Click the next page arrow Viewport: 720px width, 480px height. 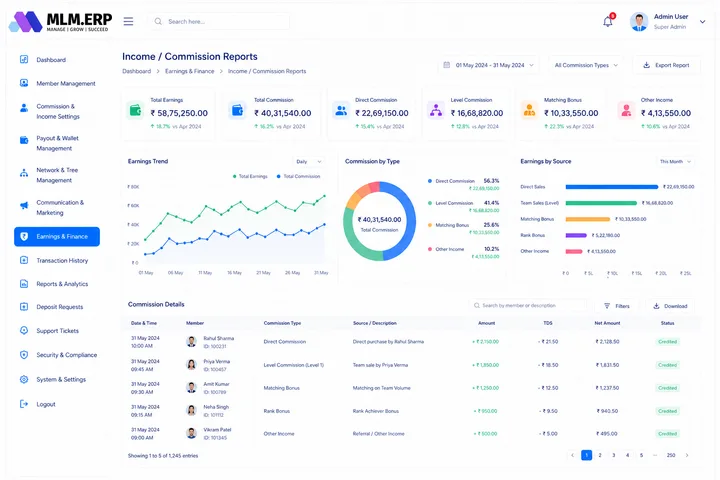(x=687, y=455)
